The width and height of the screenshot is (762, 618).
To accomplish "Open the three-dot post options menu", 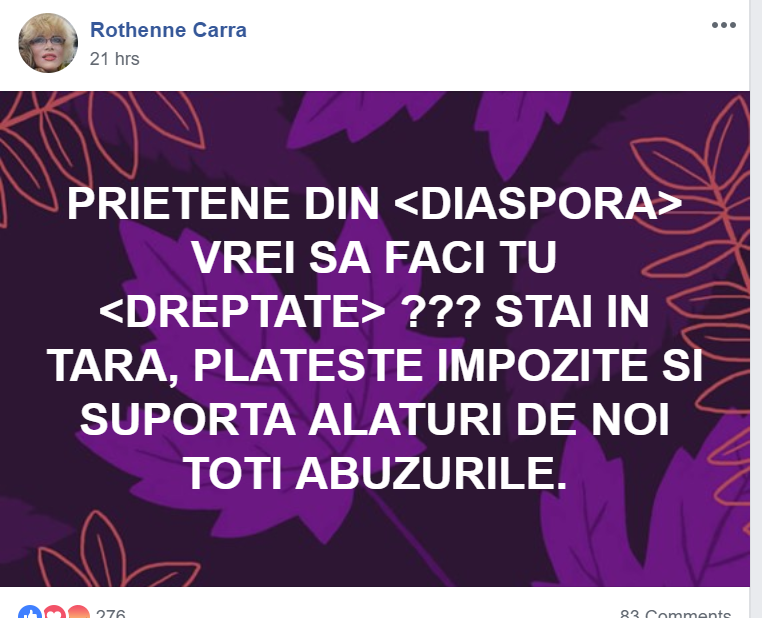I will point(724,25).
